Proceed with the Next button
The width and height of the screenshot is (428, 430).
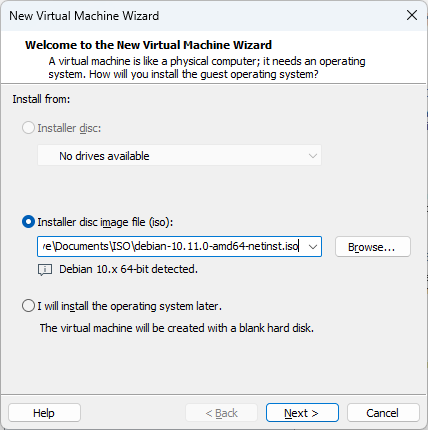click(x=302, y=413)
